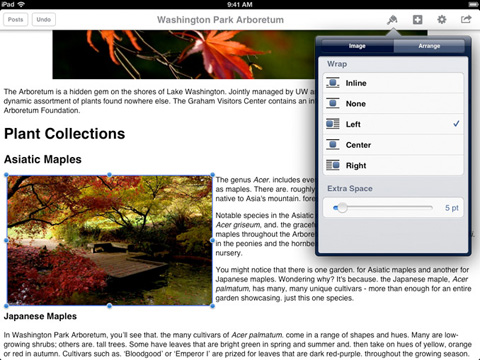Tap the Plant Collections heading
480x360 pixels.
coord(65,134)
